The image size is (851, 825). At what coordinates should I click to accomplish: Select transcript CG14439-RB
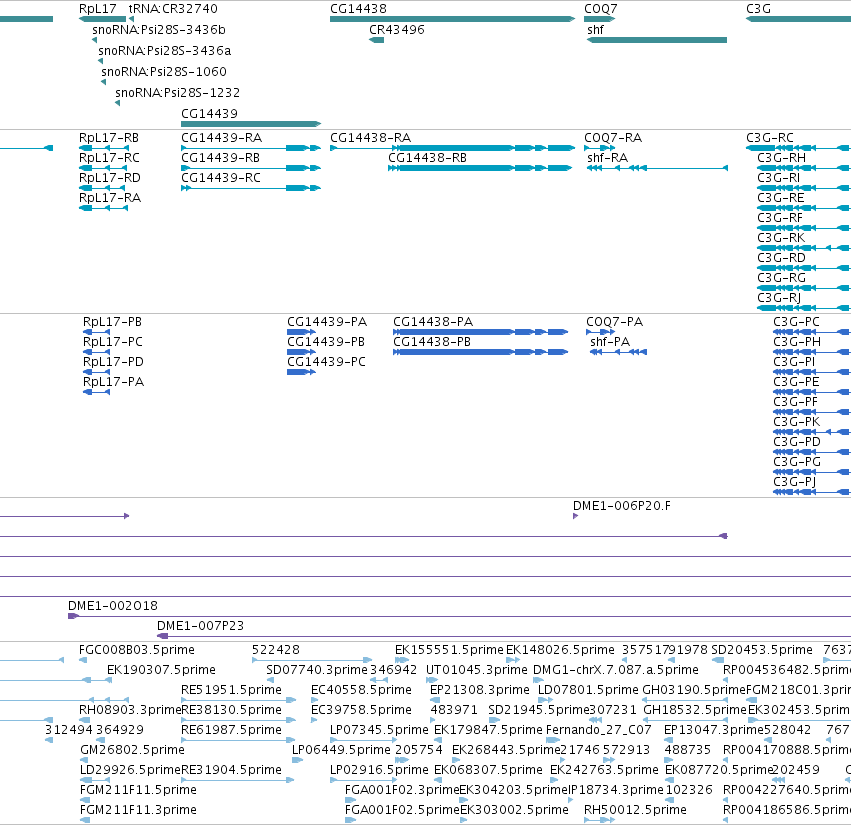[x=251, y=168]
